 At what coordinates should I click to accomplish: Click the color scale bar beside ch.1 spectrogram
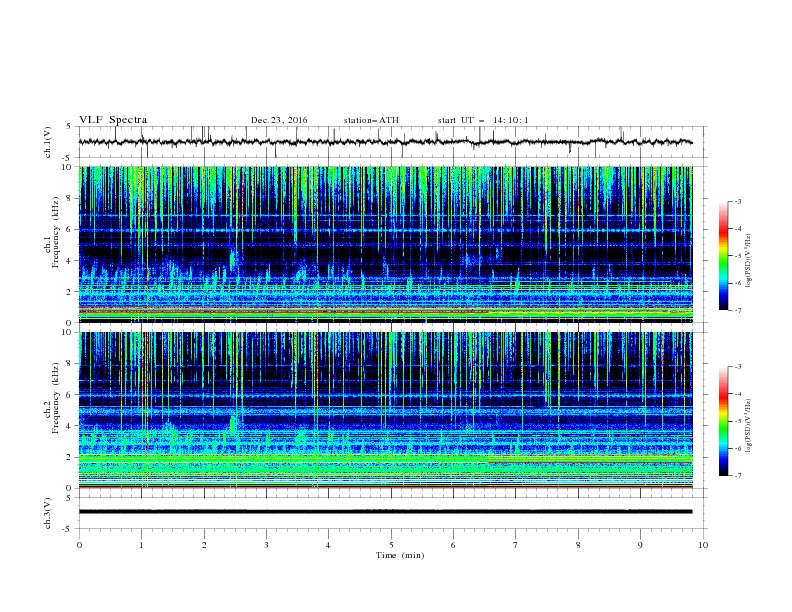[x=723, y=256]
